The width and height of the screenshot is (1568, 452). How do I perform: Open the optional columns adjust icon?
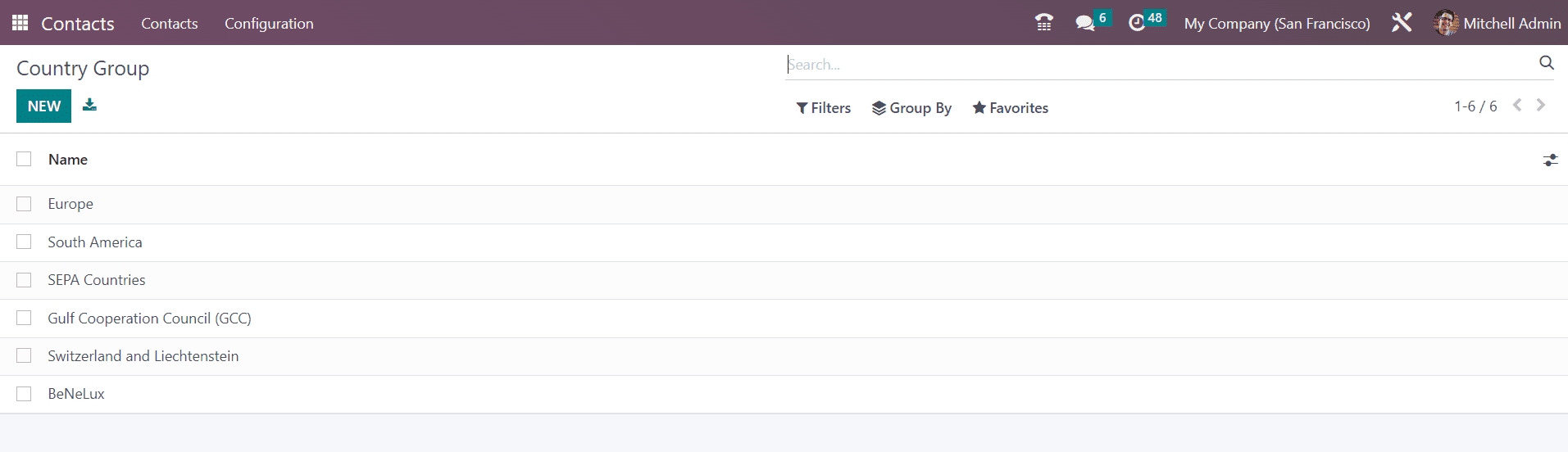pyautogui.click(x=1550, y=160)
